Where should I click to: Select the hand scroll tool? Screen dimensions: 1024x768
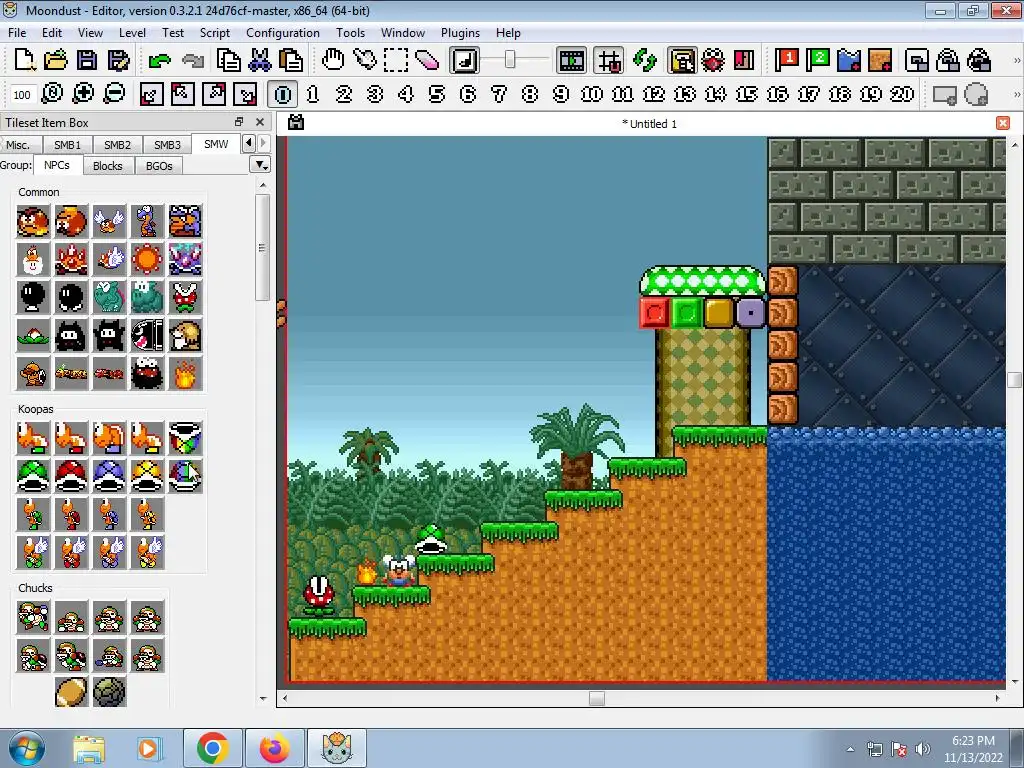click(x=332, y=60)
